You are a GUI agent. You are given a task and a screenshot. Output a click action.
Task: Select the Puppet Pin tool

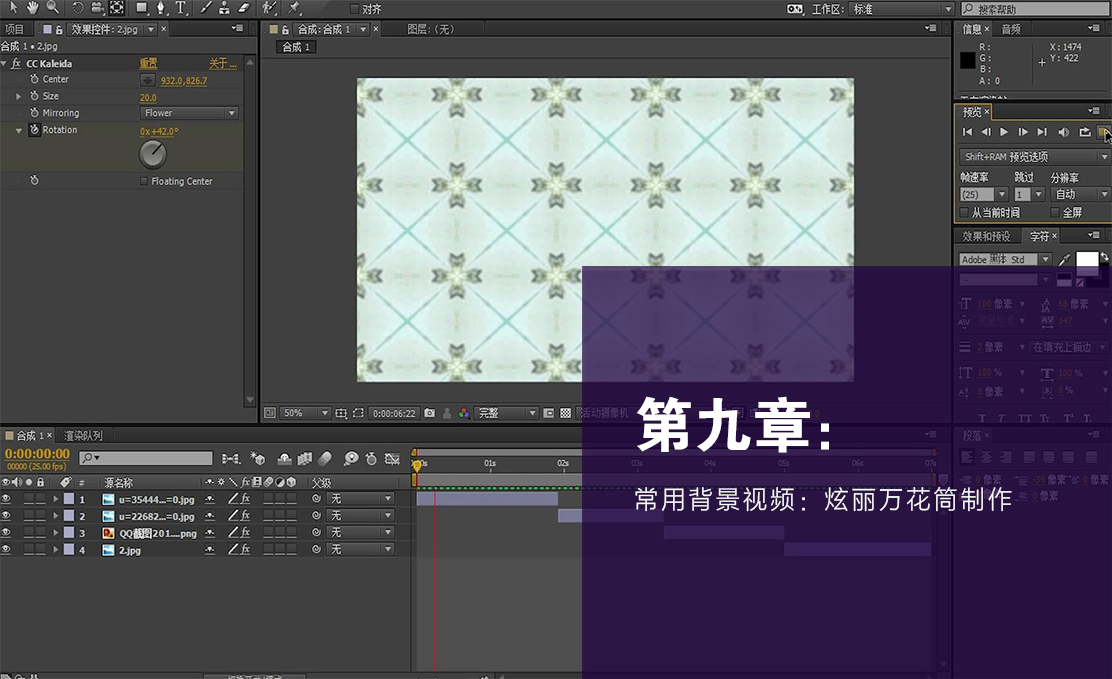pos(294,8)
